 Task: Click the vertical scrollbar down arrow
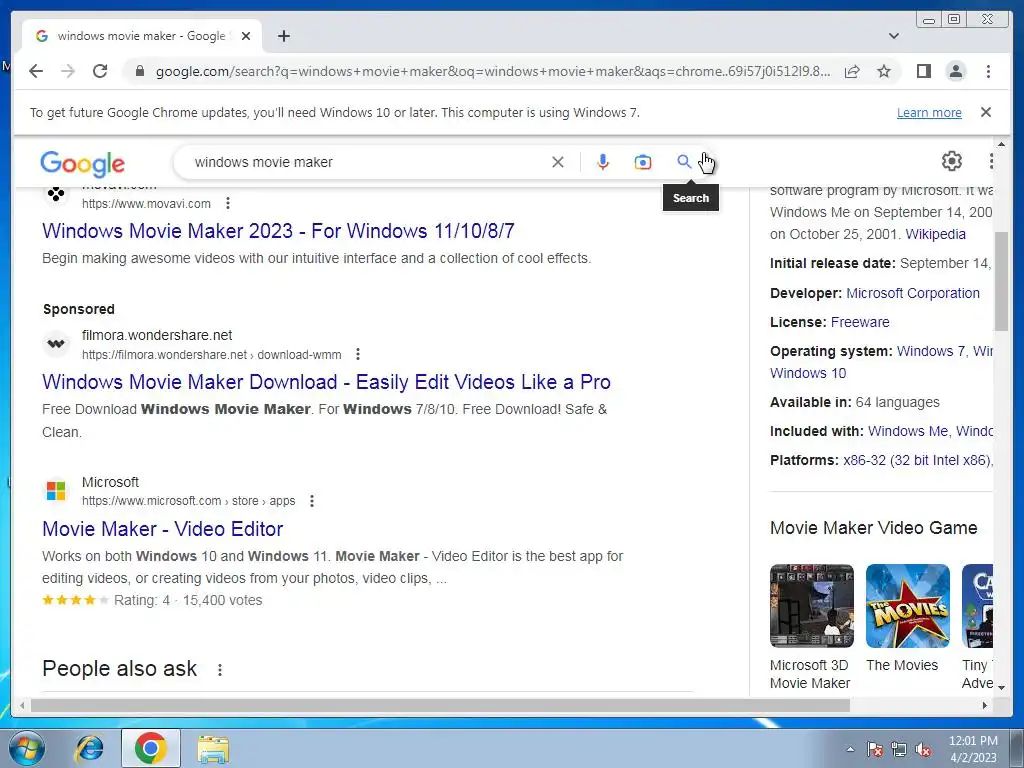tap(1002, 688)
